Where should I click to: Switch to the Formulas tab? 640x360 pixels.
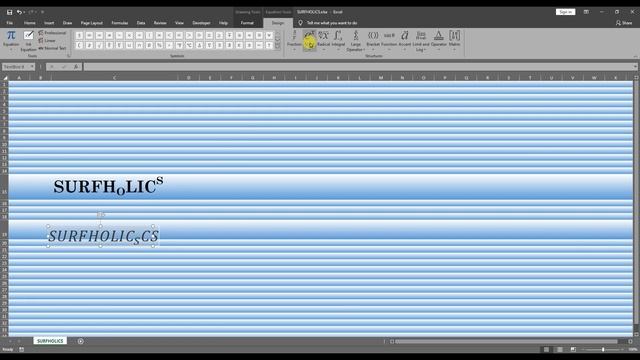tap(120, 23)
